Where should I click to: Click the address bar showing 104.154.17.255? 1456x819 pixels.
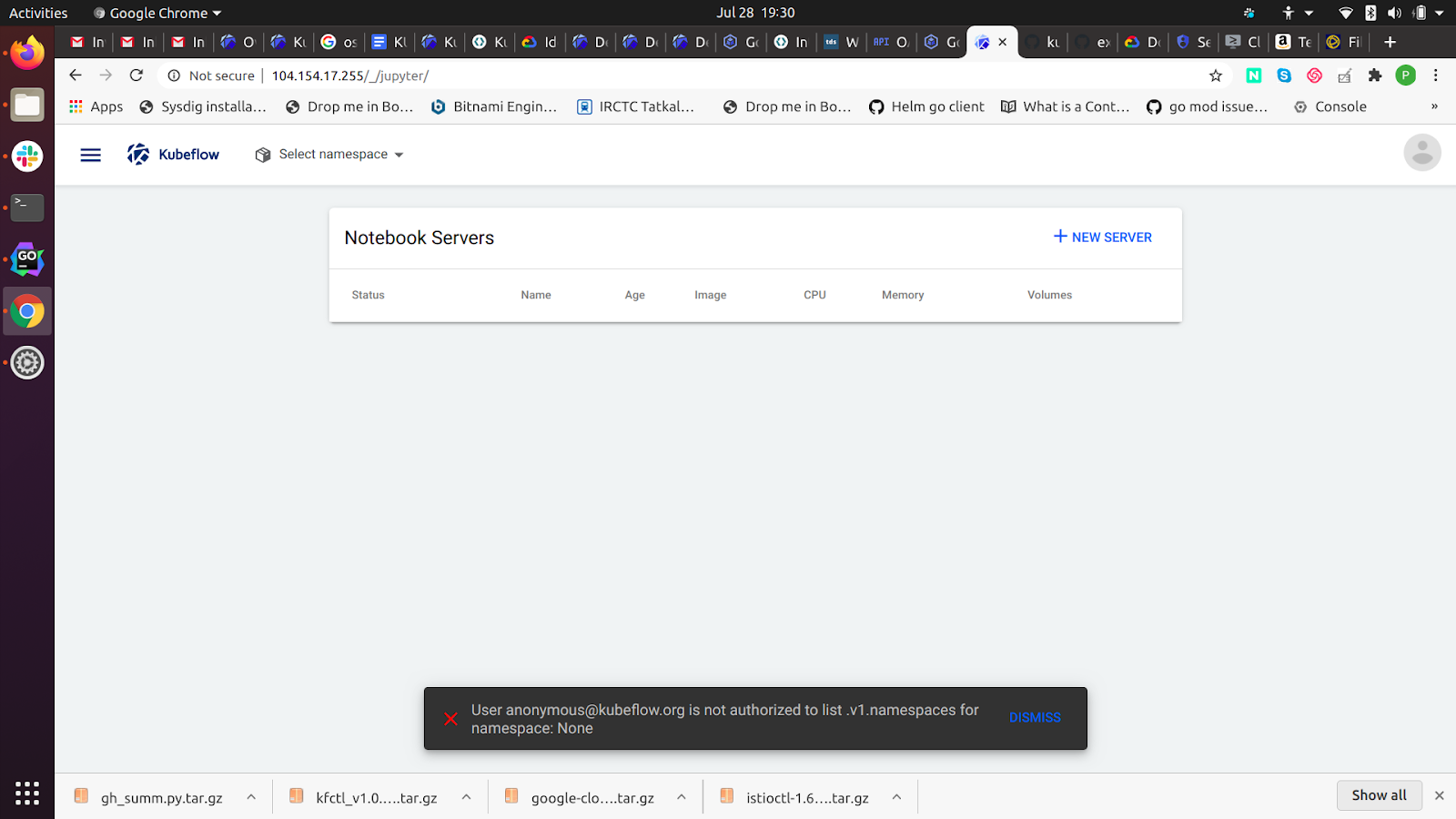pyautogui.click(x=349, y=76)
